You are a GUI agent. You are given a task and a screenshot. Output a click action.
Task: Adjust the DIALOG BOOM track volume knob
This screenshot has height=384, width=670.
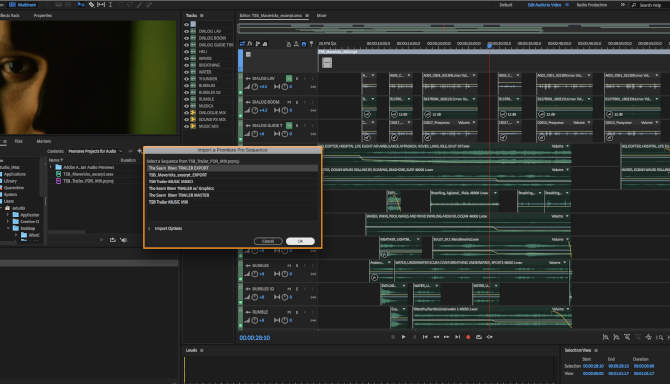point(255,110)
